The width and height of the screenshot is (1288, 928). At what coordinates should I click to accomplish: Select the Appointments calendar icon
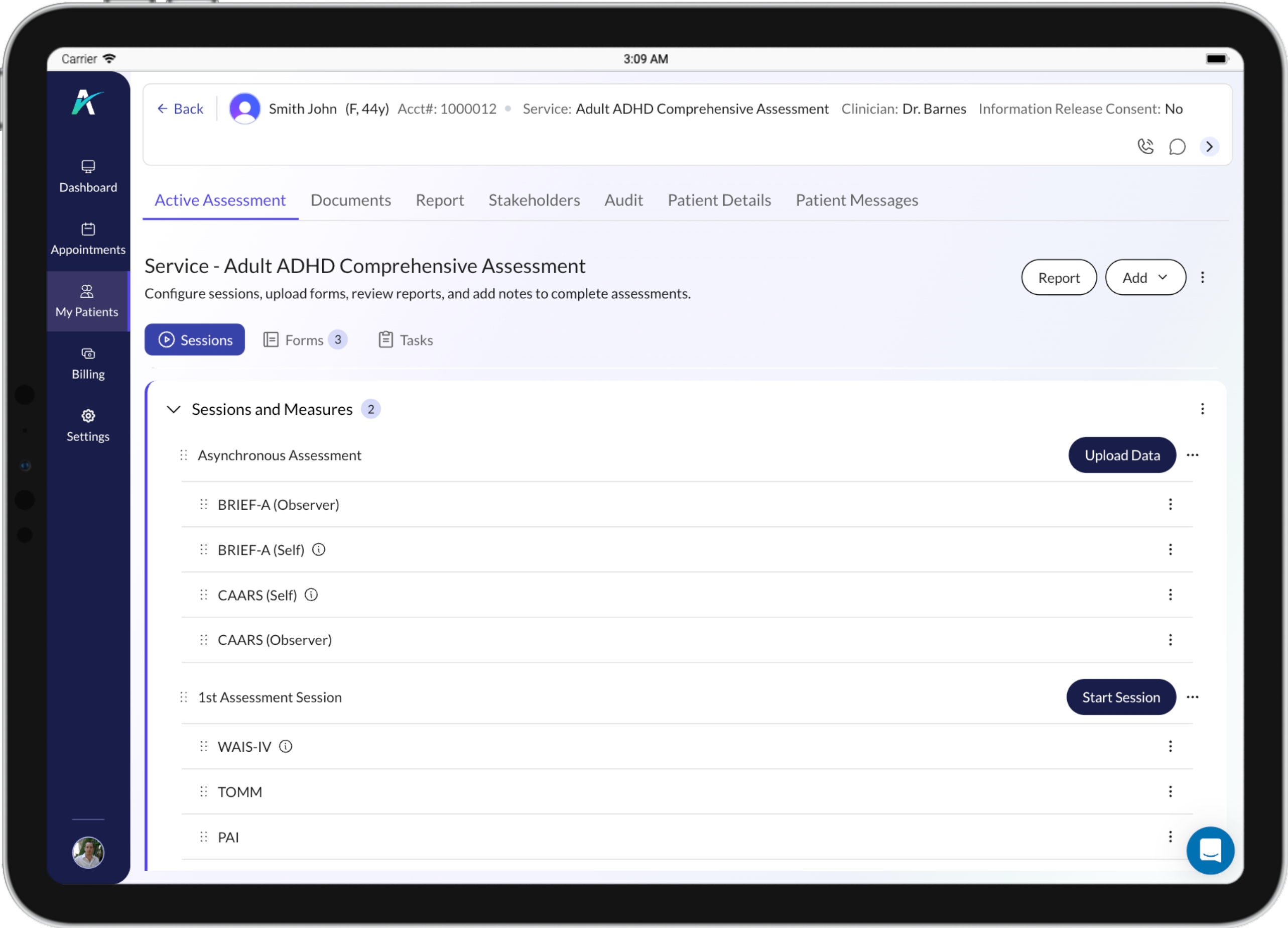pos(88,229)
